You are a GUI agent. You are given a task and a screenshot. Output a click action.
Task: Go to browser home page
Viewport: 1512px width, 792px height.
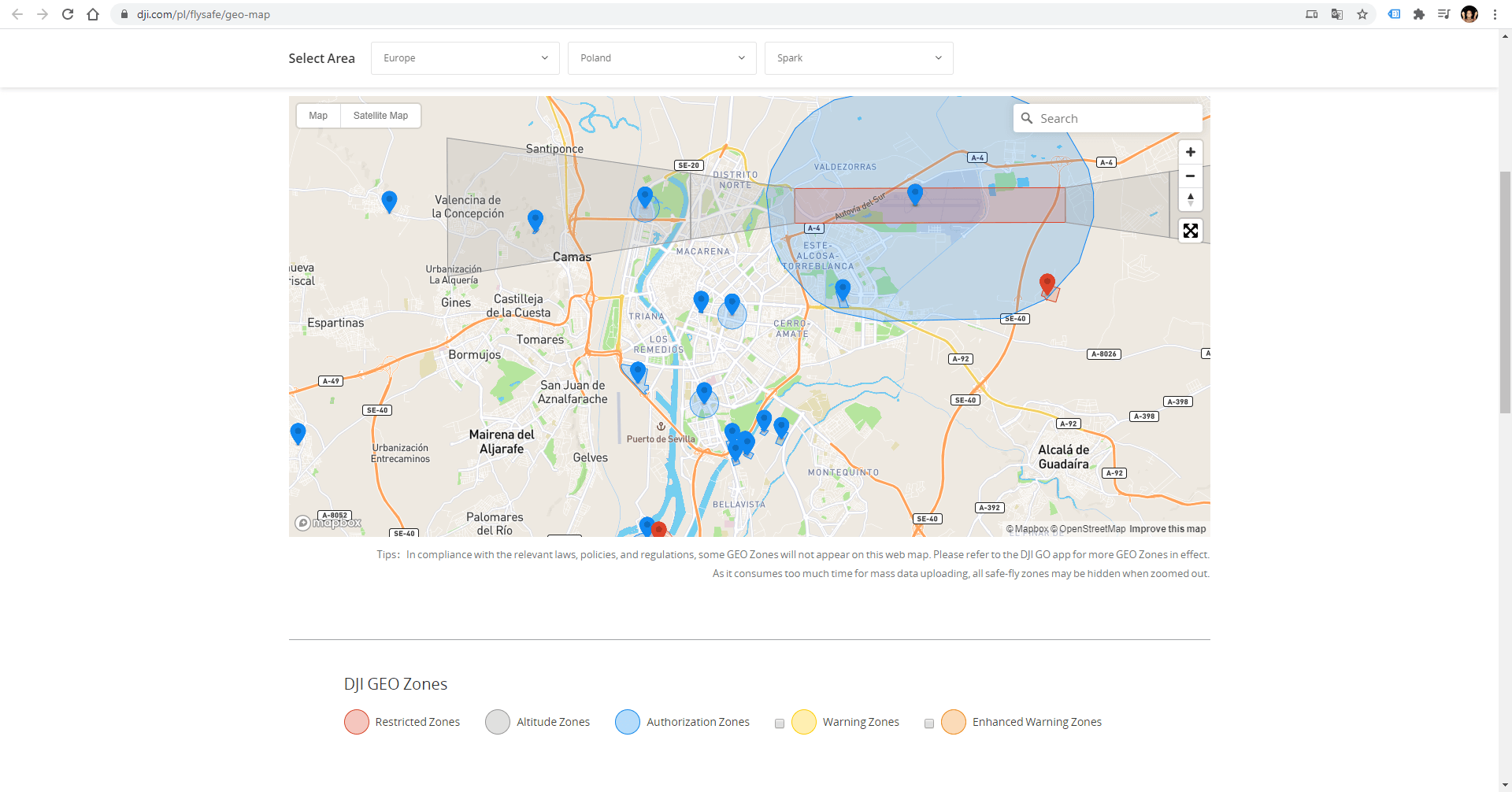coord(93,14)
